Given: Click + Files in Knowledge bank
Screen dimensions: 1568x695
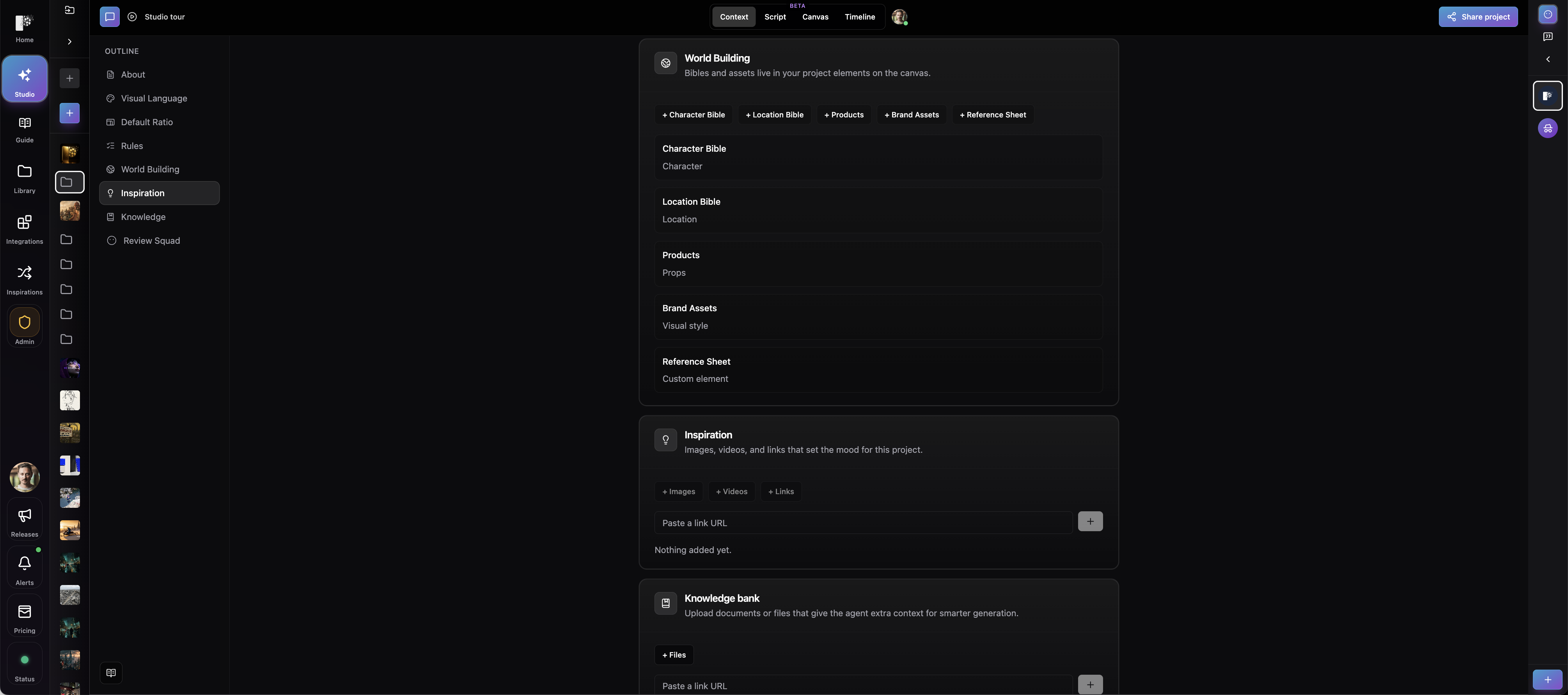Looking at the screenshot, I should pyautogui.click(x=674, y=656).
